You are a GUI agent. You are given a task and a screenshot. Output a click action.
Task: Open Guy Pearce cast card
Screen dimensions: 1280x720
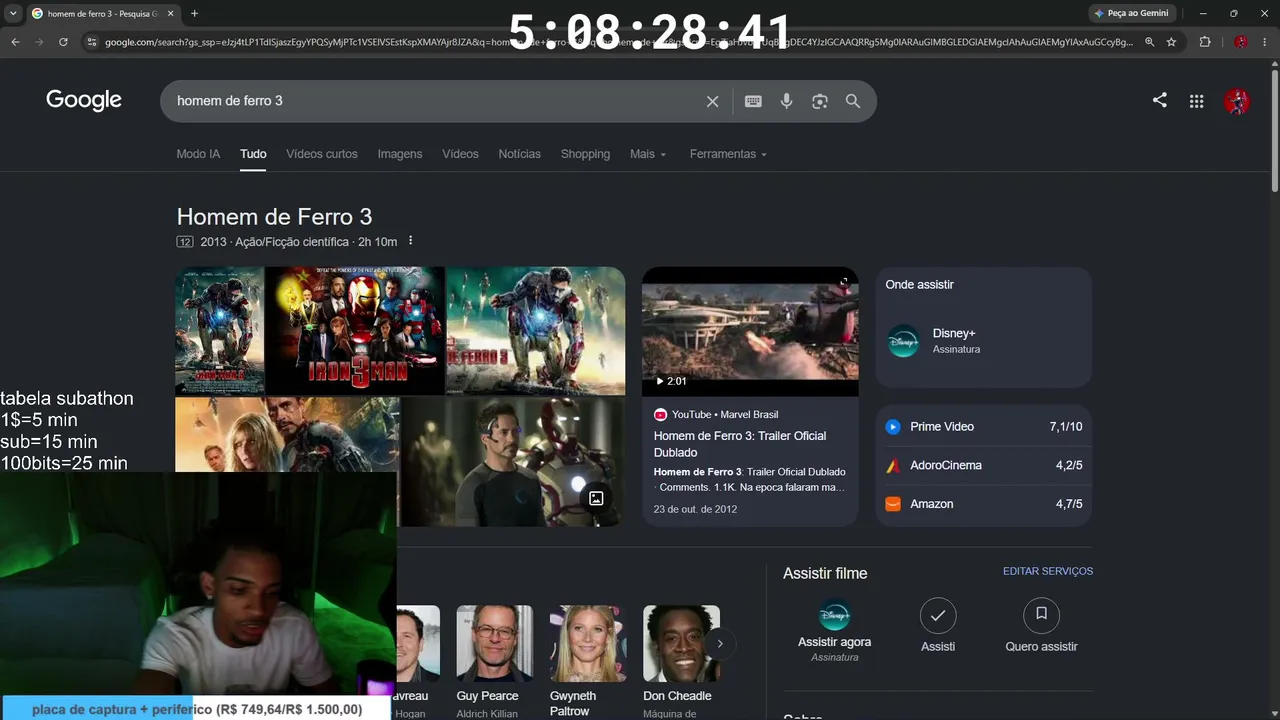(x=494, y=662)
